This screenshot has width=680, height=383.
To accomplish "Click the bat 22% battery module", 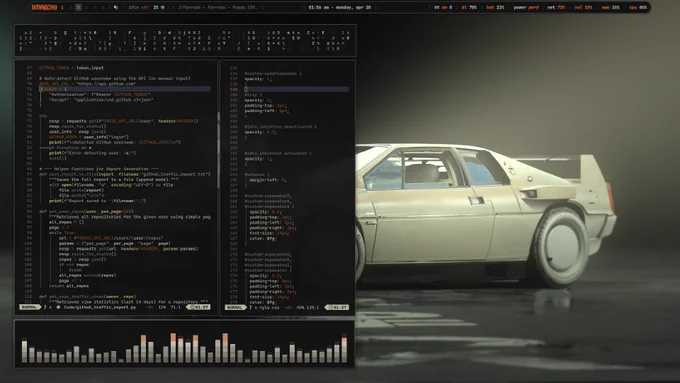I will point(495,7).
